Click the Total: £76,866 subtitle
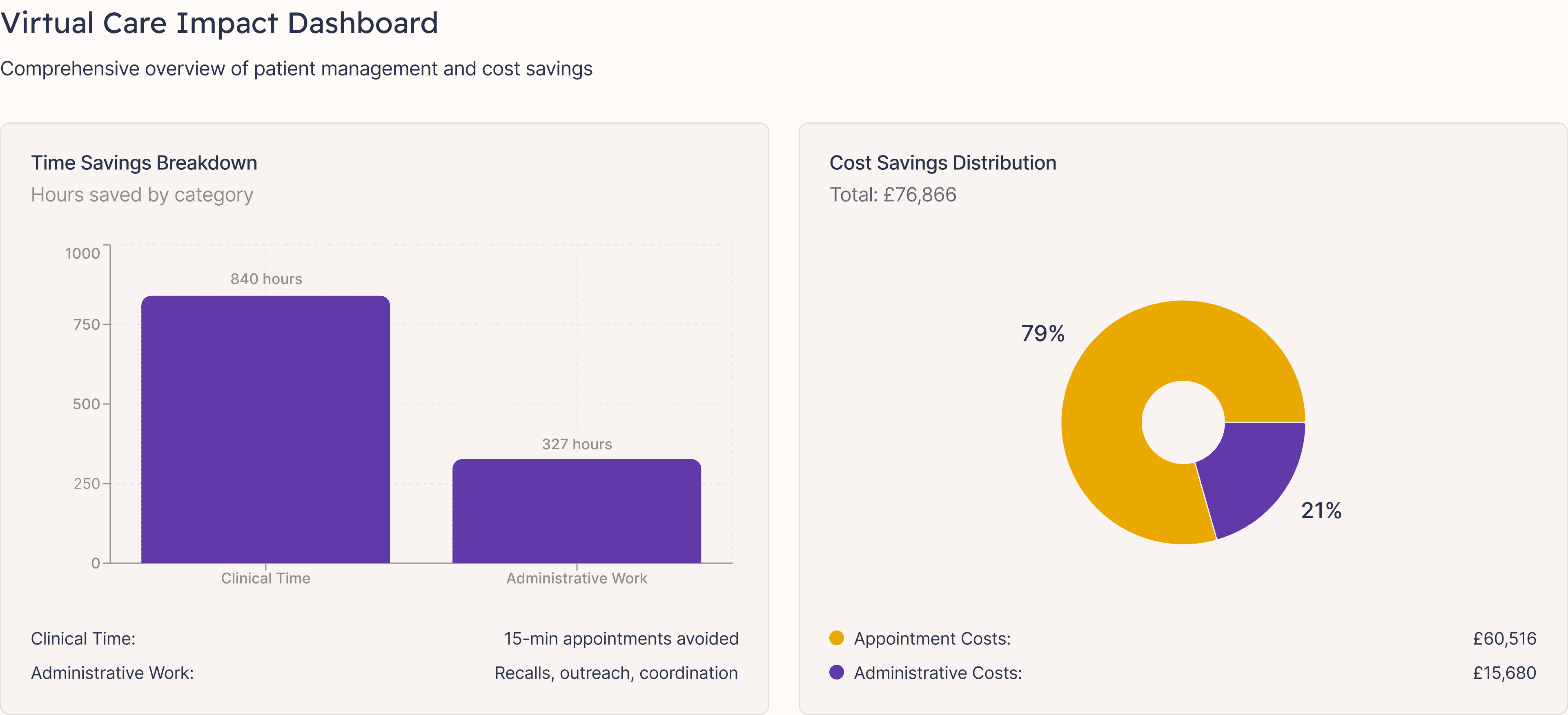The image size is (1568, 715). 893,195
